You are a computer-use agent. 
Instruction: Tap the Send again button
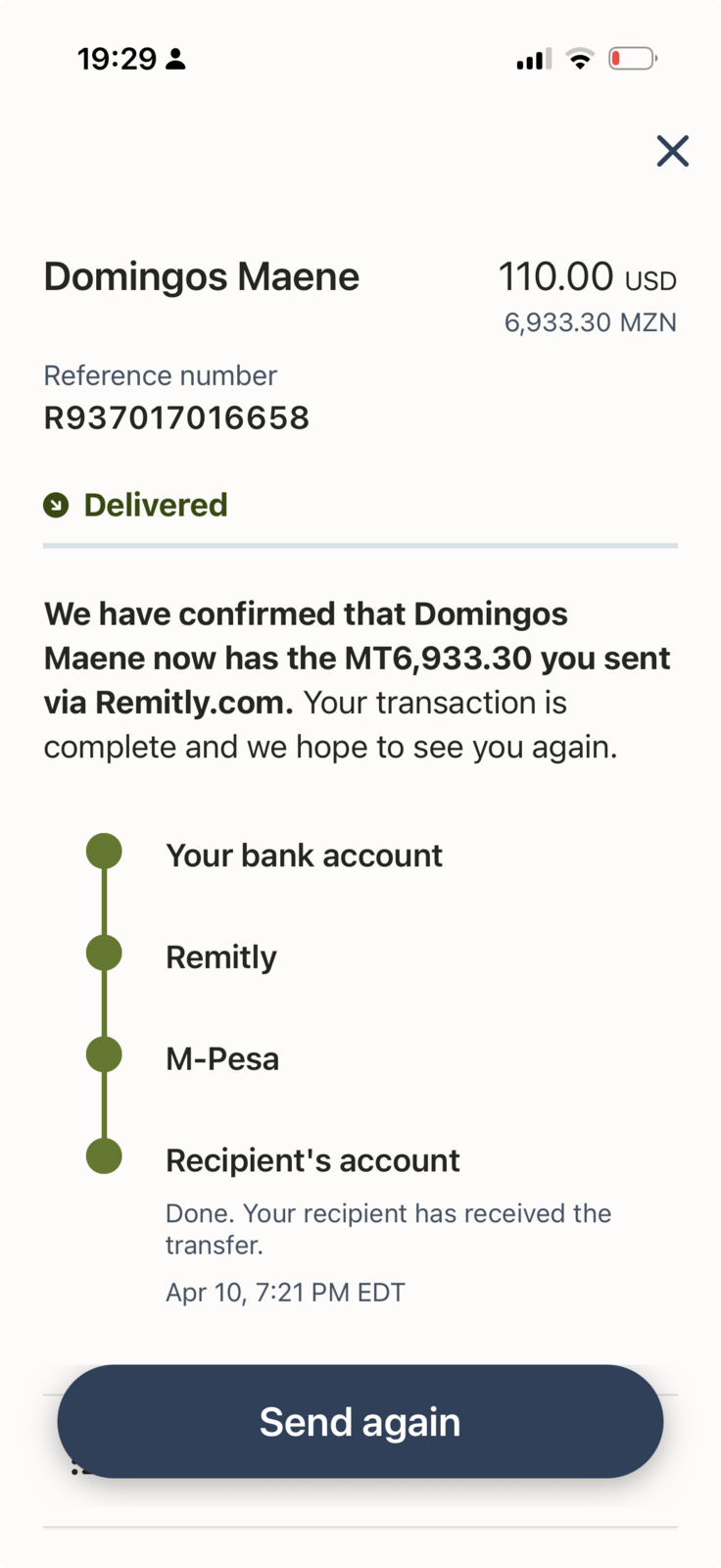[360, 1421]
